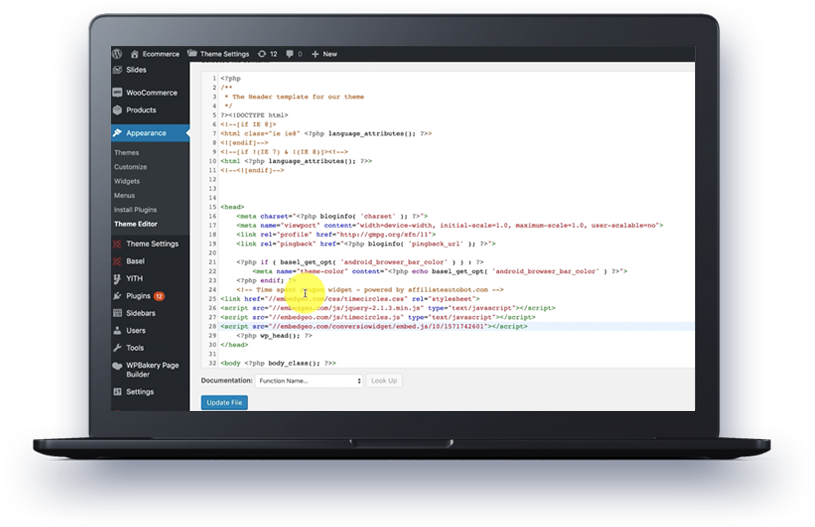Click Ecommerce site name link

161,54
